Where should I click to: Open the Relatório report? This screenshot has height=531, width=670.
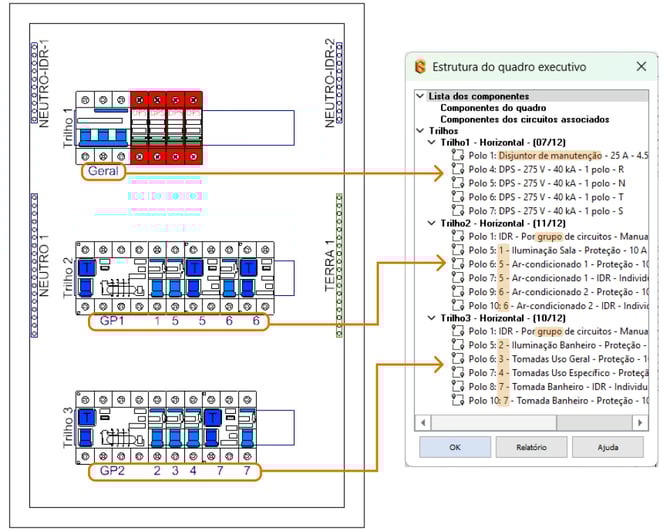pos(531,448)
